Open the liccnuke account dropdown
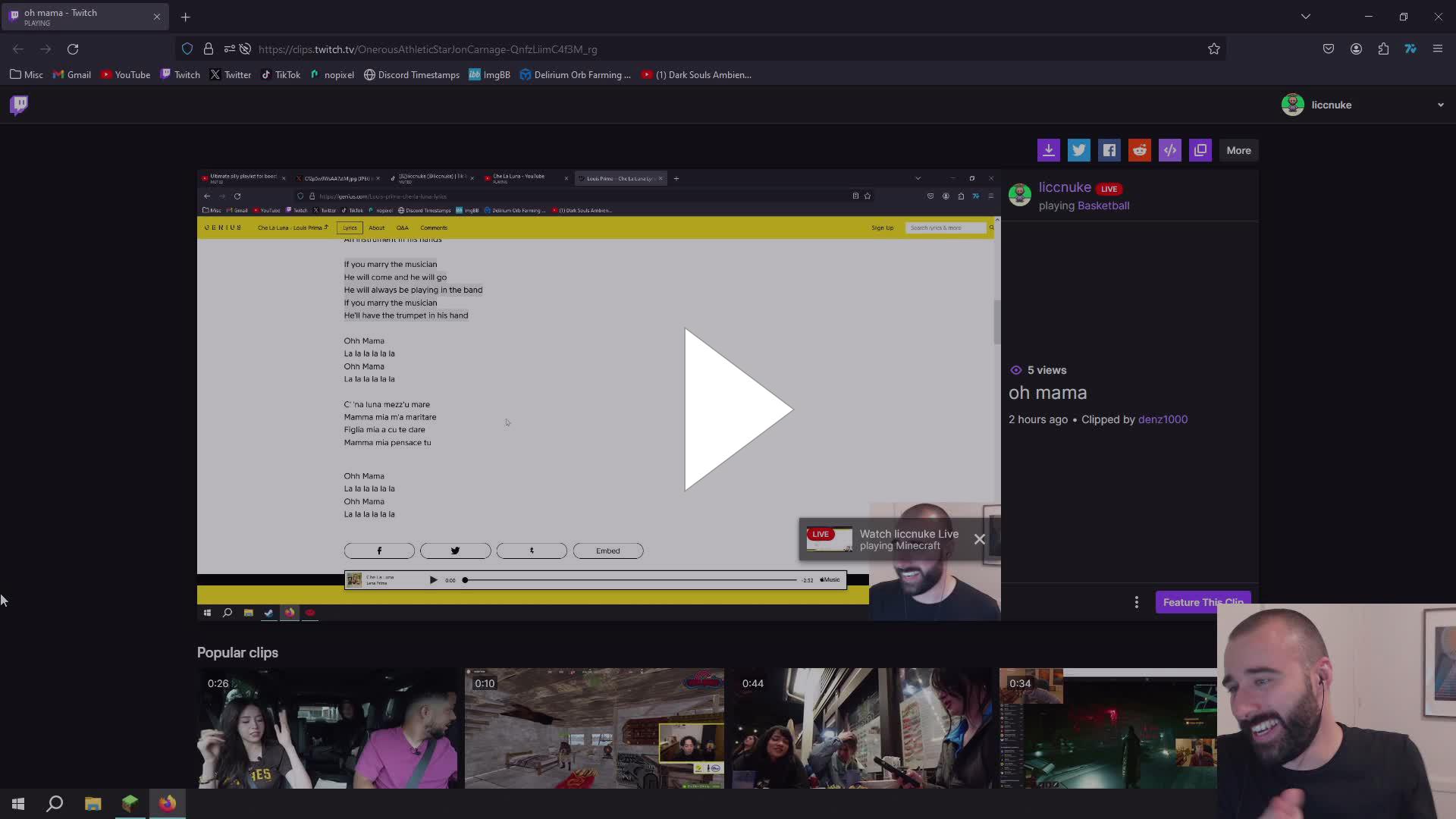Image resolution: width=1456 pixels, height=819 pixels. click(1440, 105)
